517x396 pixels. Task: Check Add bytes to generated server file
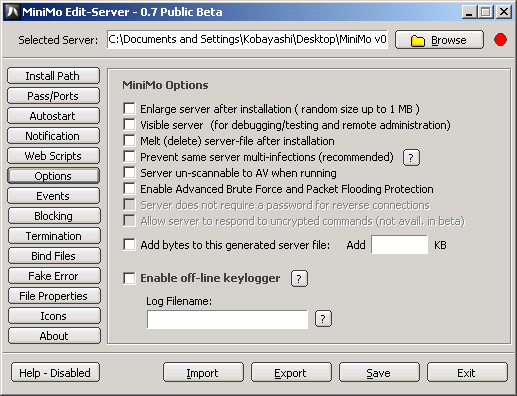[129, 244]
